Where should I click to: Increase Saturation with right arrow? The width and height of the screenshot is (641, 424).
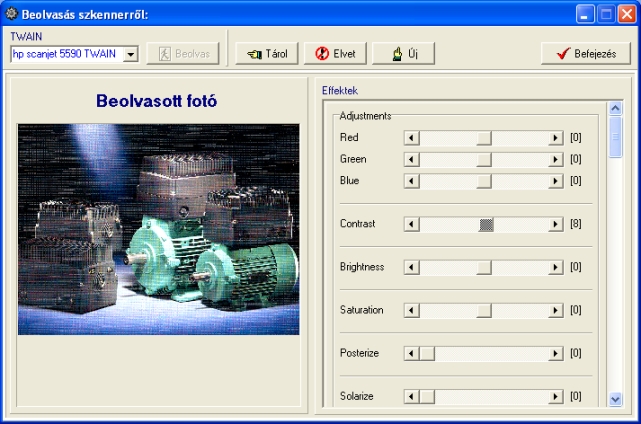coord(556,310)
